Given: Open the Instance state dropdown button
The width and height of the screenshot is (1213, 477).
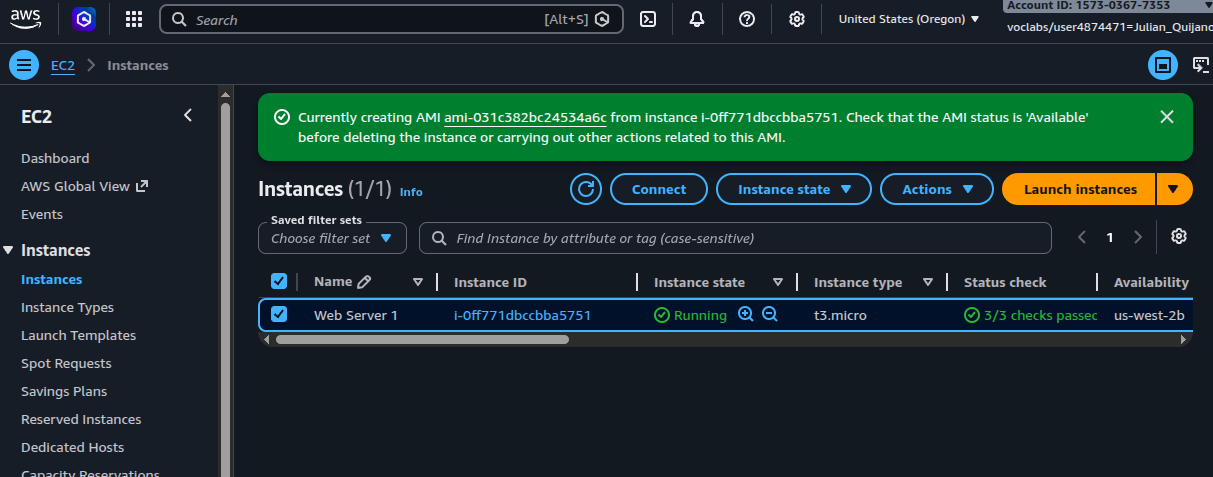Looking at the screenshot, I should [x=794, y=189].
